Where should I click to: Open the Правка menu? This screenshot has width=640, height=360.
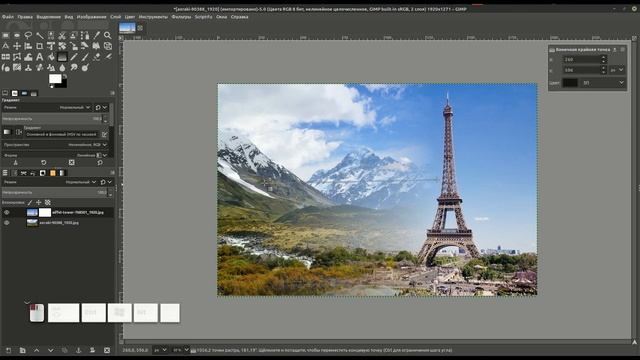[25, 17]
